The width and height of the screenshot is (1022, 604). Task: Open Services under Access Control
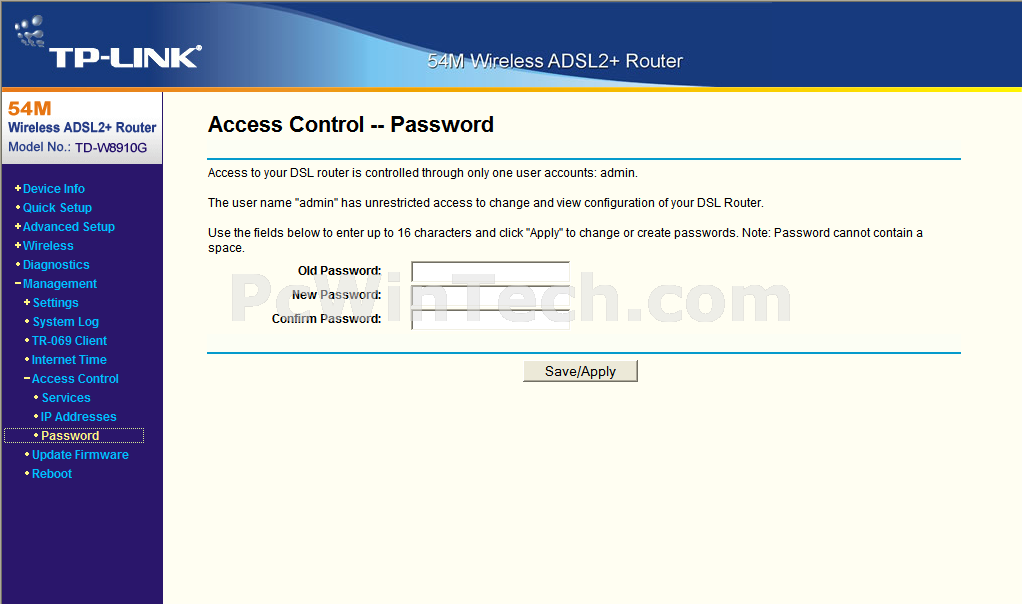[66, 397]
